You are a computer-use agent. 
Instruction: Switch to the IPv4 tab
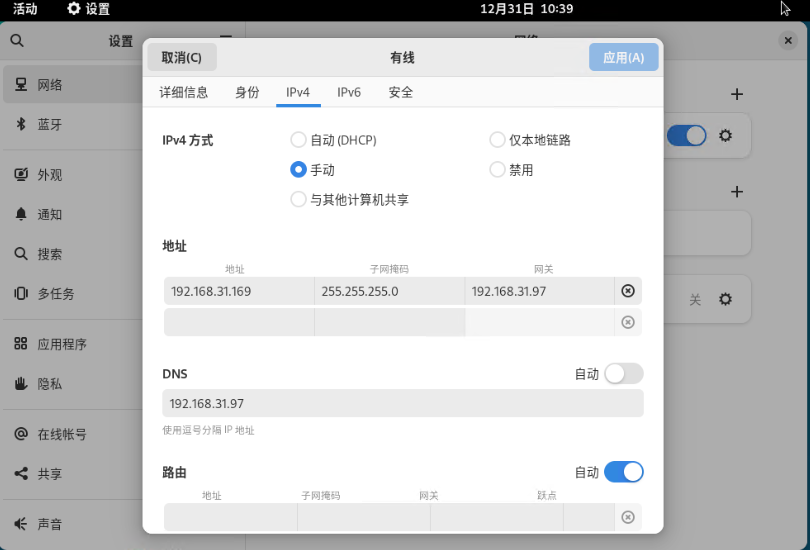click(x=298, y=92)
